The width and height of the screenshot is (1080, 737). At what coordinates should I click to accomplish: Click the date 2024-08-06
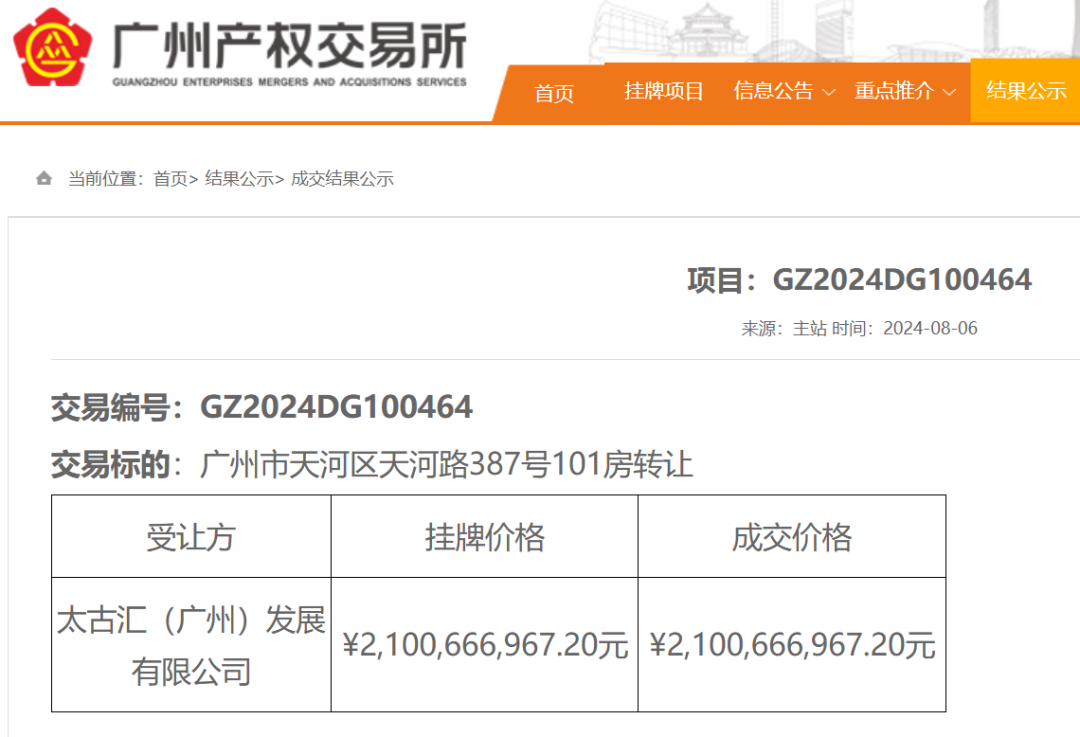pyautogui.click(x=930, y=328)
